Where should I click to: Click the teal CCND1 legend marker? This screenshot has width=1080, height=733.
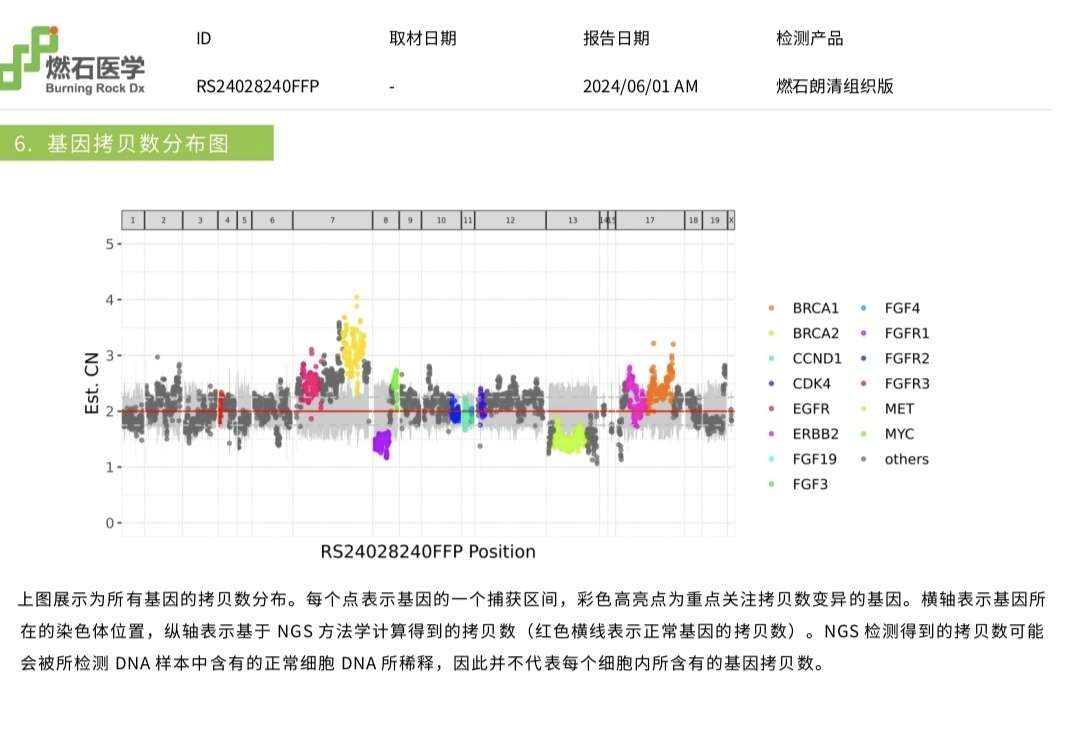click(772, 358)
